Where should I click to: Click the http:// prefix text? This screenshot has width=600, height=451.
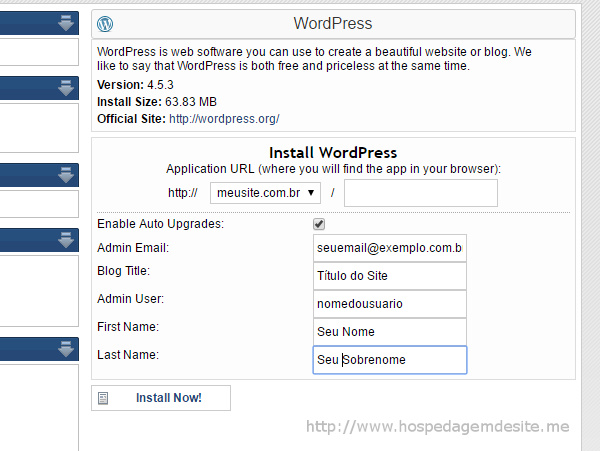183,193
